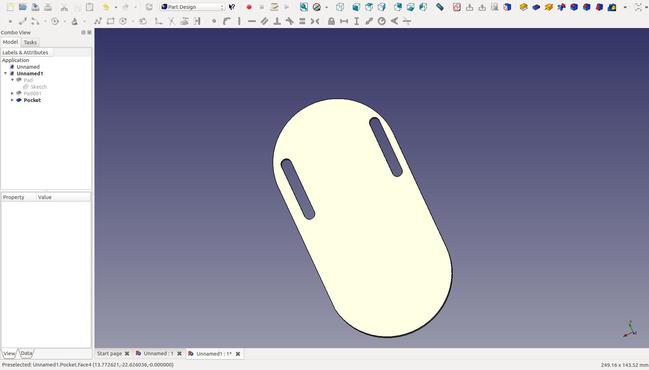Switch to the Start page tab
This screenshot has width=649, height=370.
(x=109, y=353)
